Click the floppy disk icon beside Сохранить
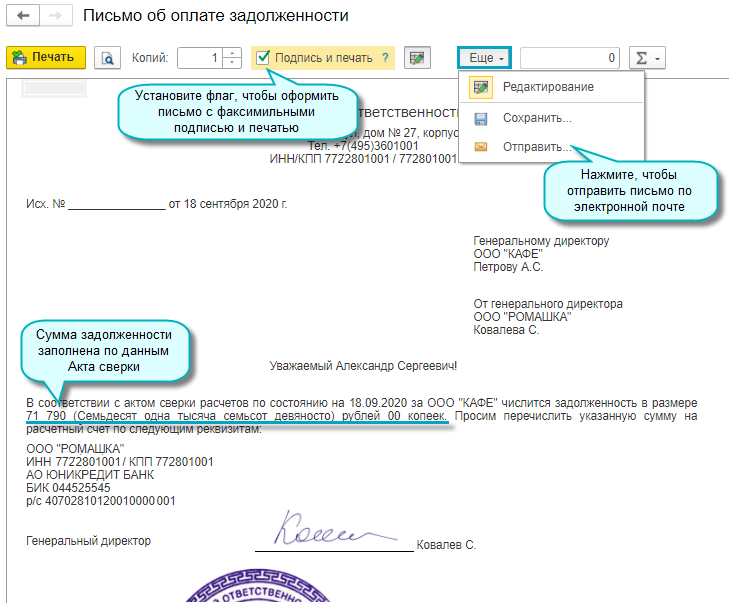The image size is (729, 603). click(481, 119)
